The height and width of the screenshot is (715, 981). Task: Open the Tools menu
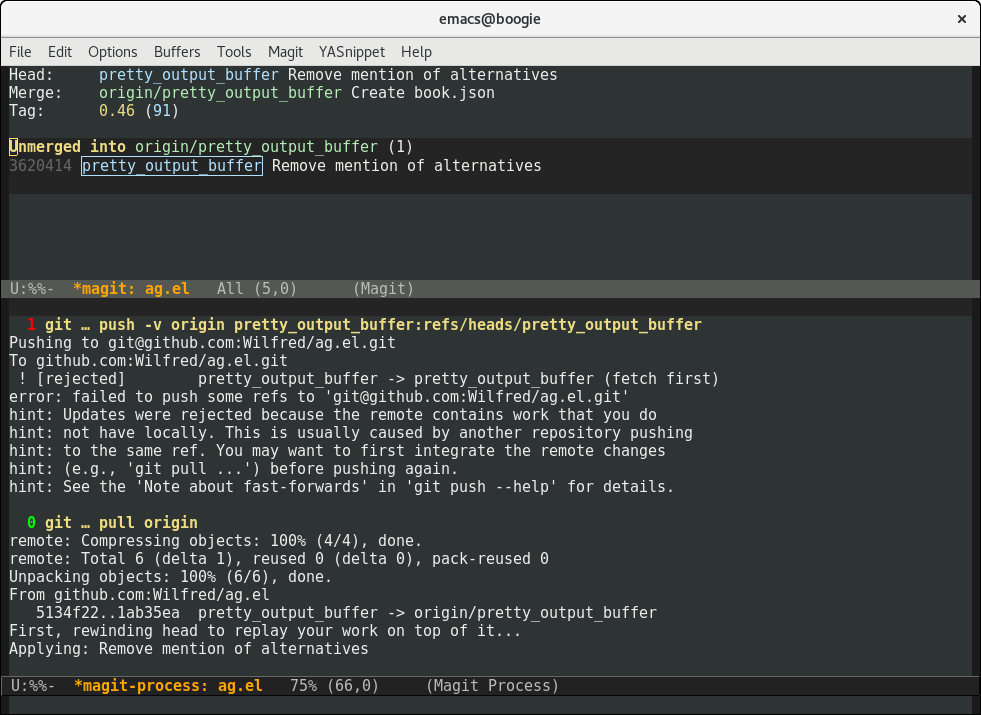pos(234,52)
